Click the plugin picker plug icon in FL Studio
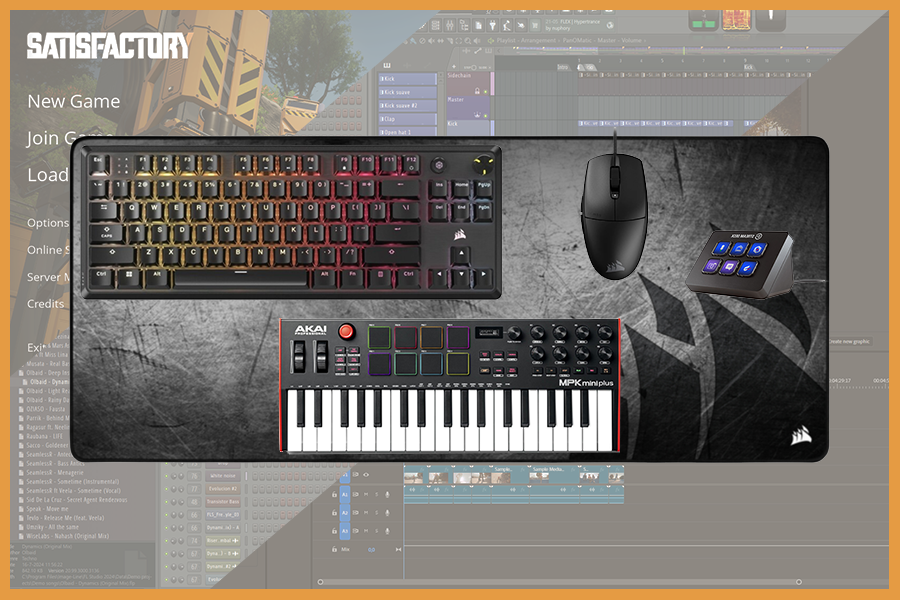Image resolution: width=900 pixels, height=600 pixels. pyautogui.click(x=492, y=25)
